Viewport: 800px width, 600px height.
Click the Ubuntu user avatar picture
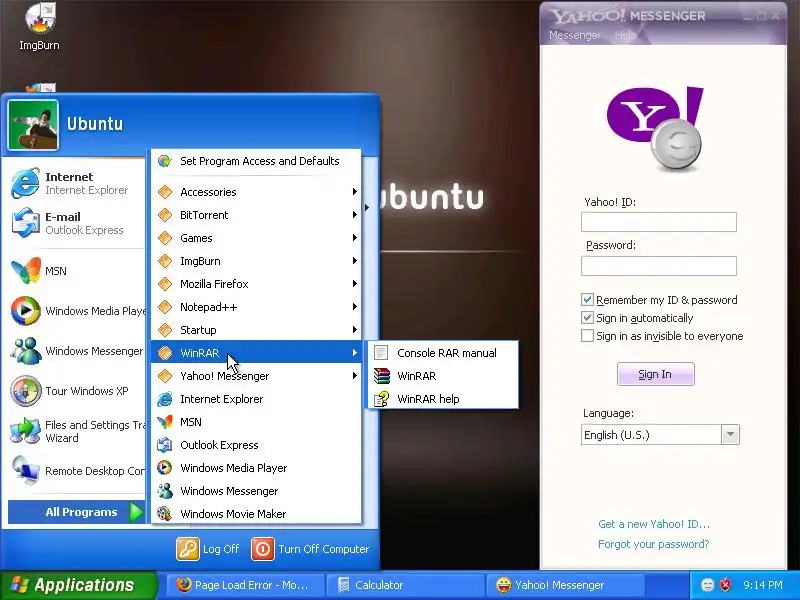33,125
